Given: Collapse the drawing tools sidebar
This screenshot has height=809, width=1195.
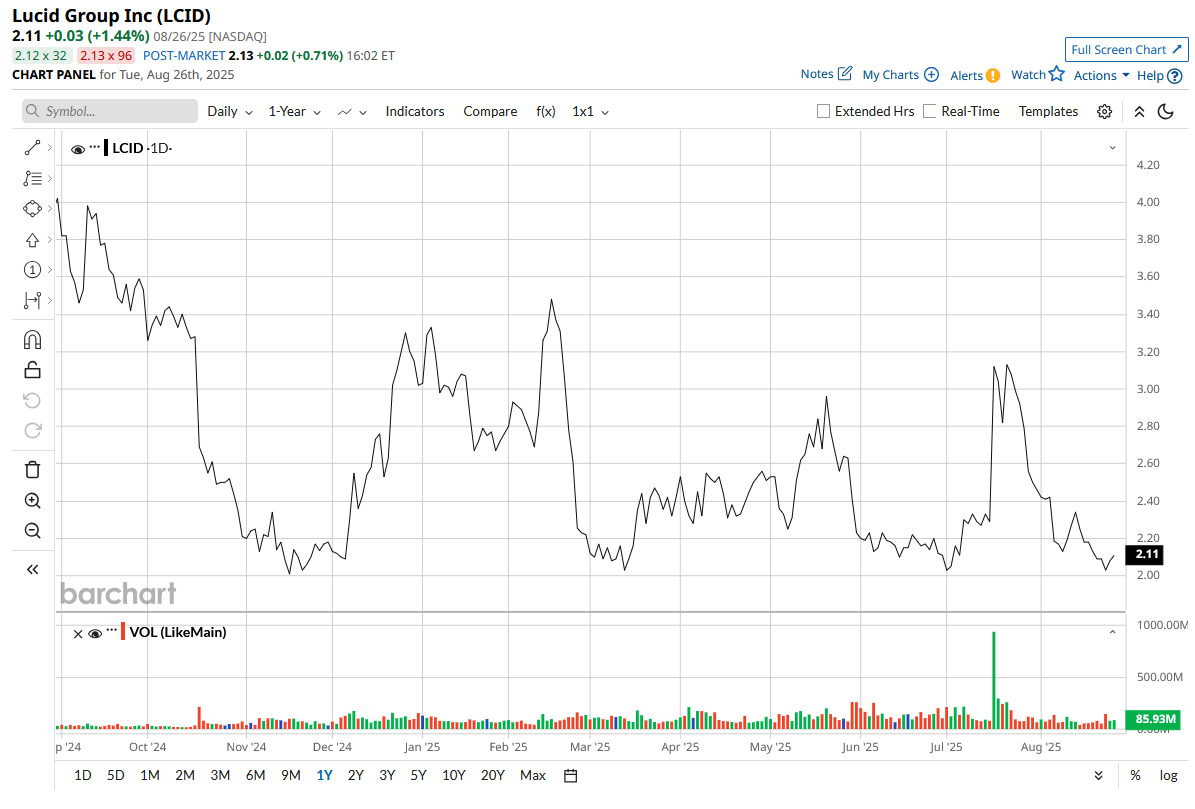Looking at the screenshot, I should (32, 570).
